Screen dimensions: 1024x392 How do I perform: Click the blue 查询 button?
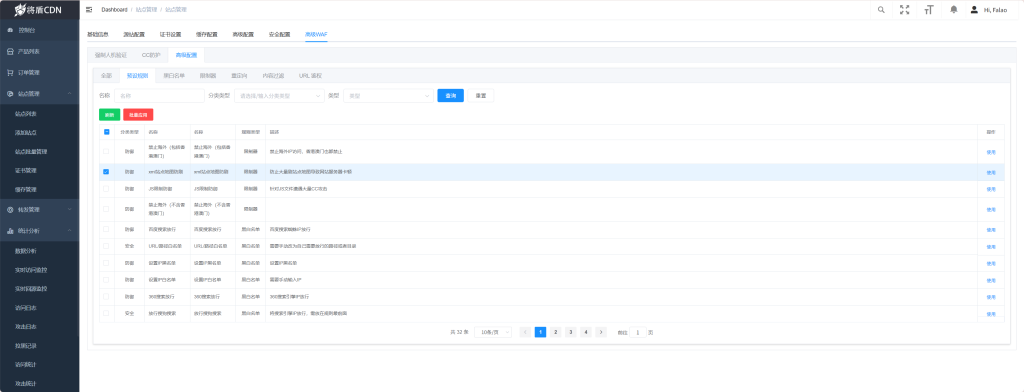point(451,95)
